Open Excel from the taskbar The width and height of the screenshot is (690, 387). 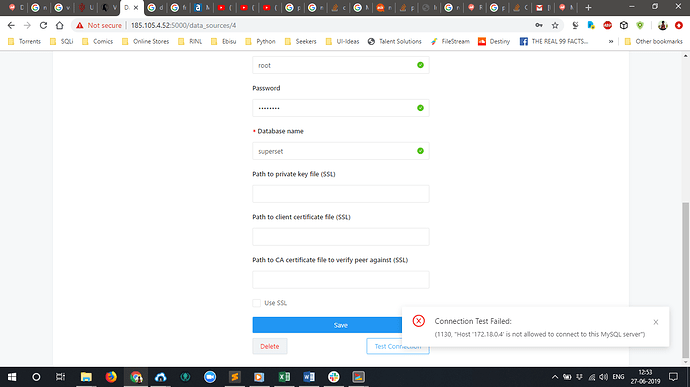[284, 377]
